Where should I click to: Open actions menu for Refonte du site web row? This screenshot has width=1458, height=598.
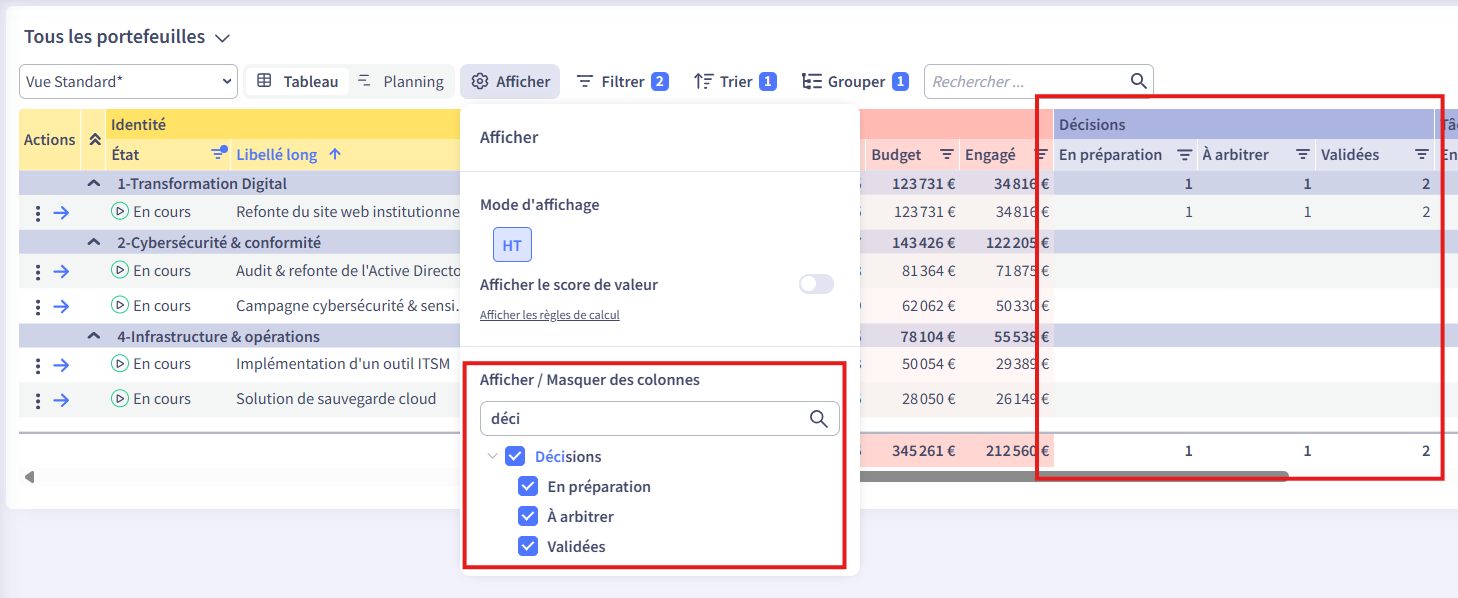click(38, 213)
